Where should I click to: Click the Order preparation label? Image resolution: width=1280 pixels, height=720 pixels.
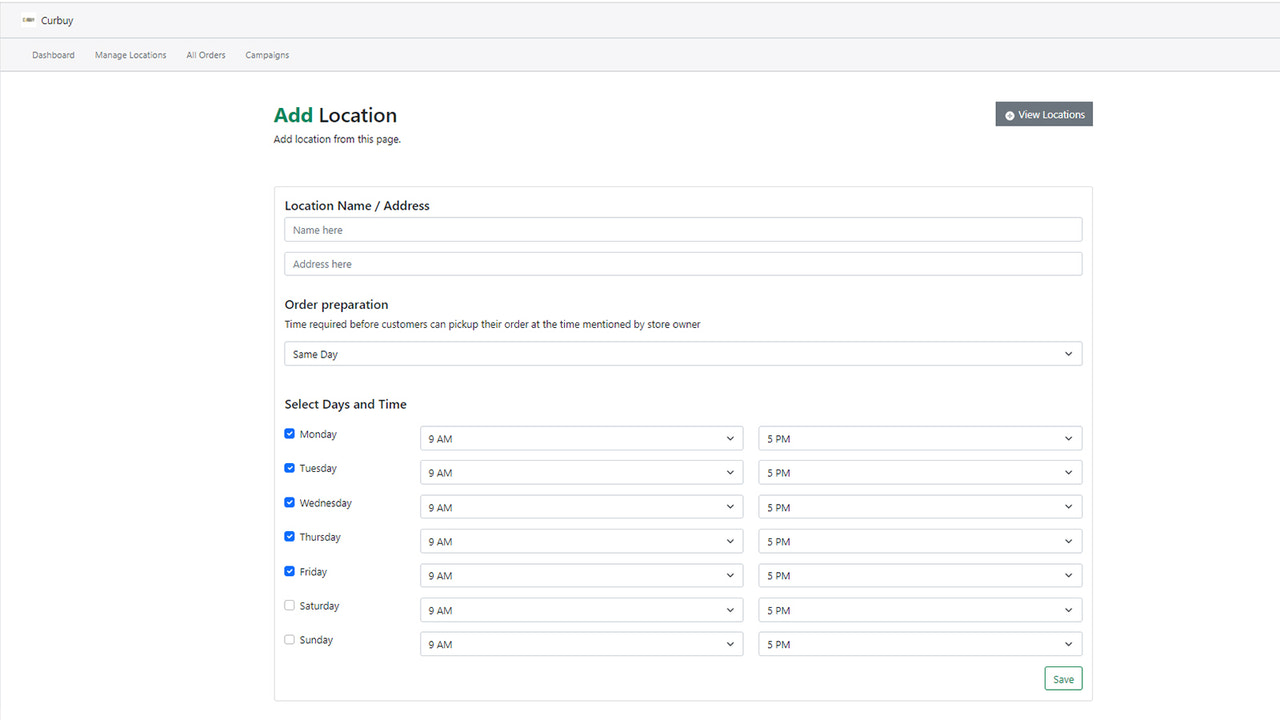[336, 305]
